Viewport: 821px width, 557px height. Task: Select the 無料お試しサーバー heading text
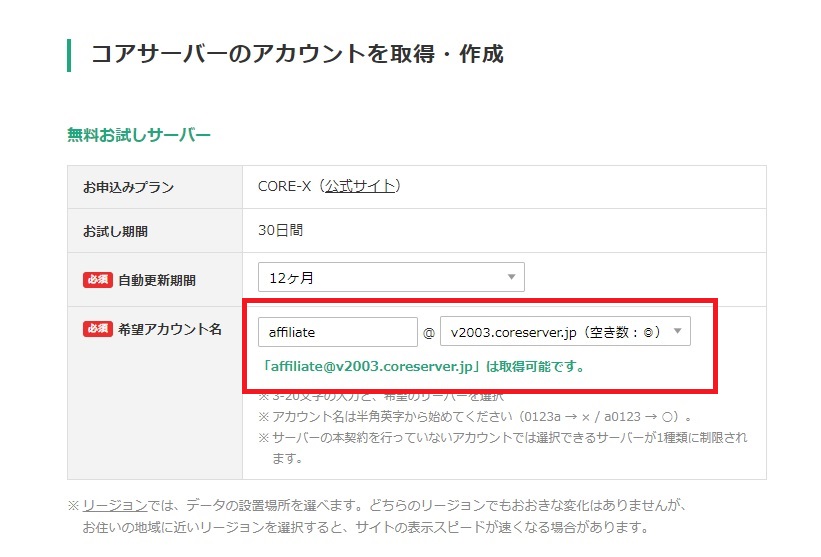click(x=139, y=135)
